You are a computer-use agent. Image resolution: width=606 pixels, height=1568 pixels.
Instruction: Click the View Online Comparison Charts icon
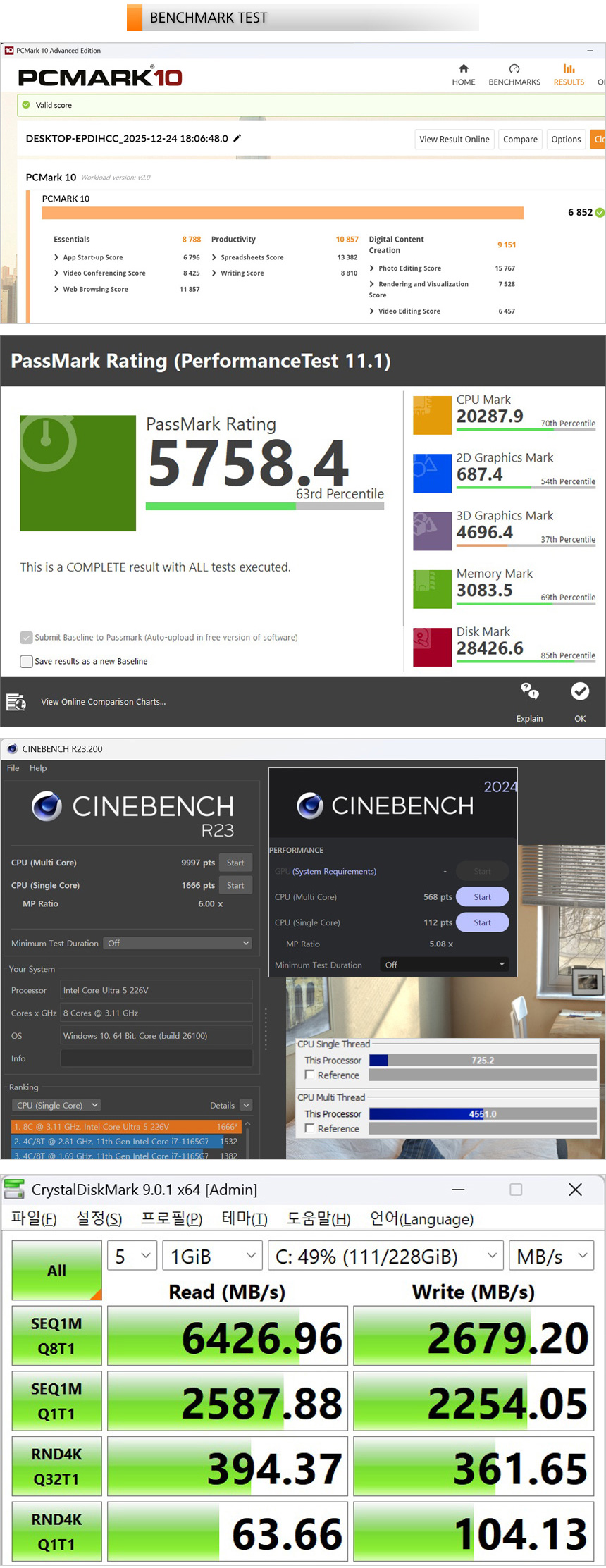coord(16,702)
